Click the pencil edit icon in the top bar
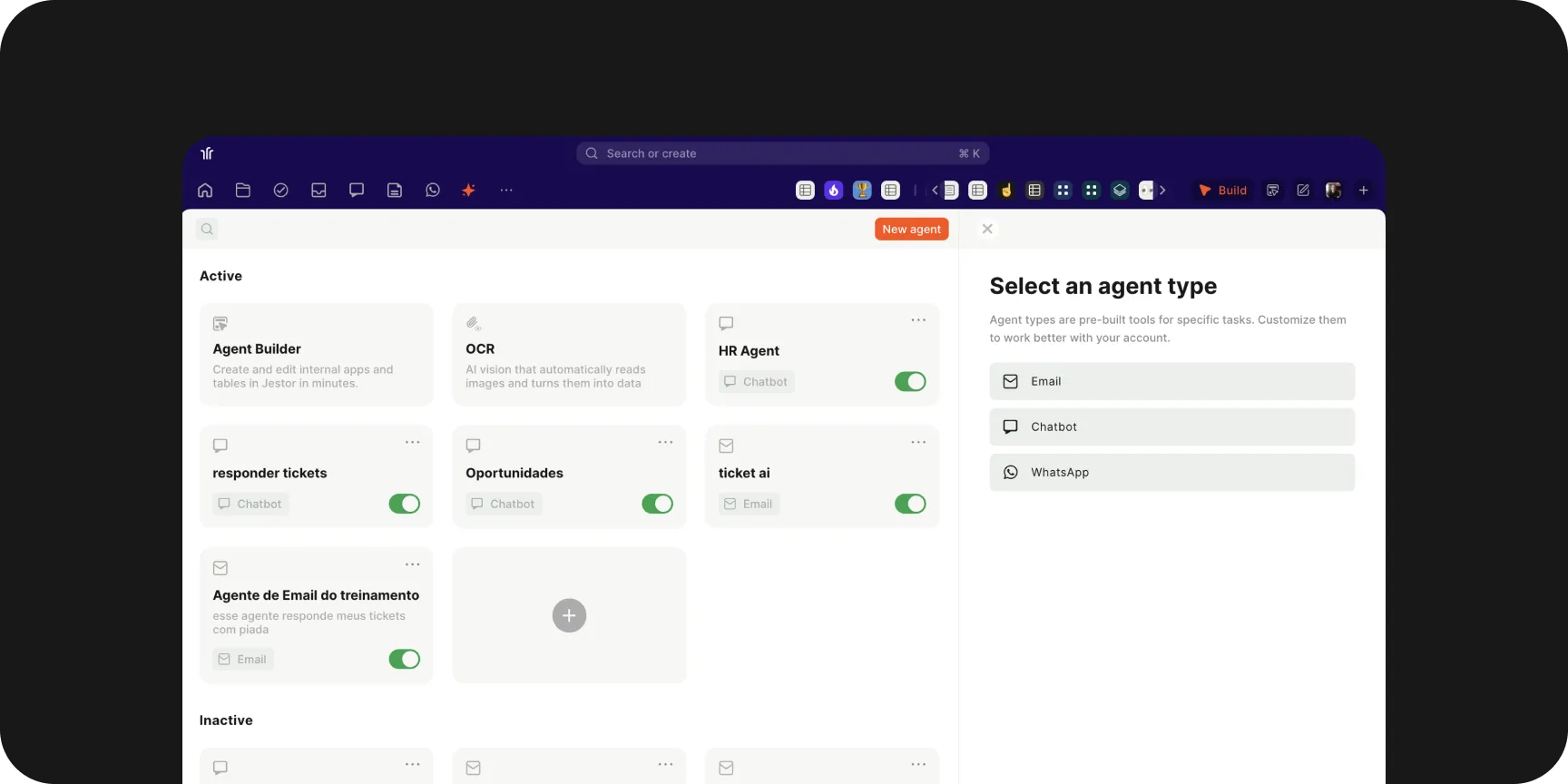The height and width of the screenshot is (784, 1568). (1303, 190)
